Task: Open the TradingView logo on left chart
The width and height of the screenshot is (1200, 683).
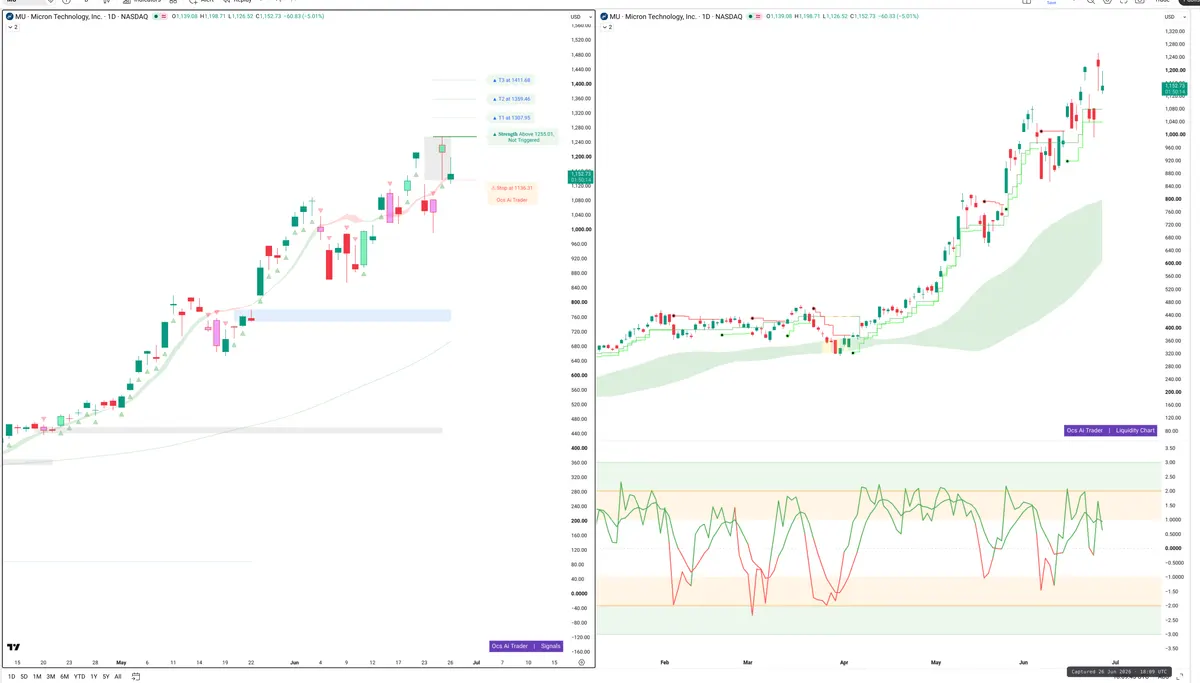Action: click(x=13, y=647)
